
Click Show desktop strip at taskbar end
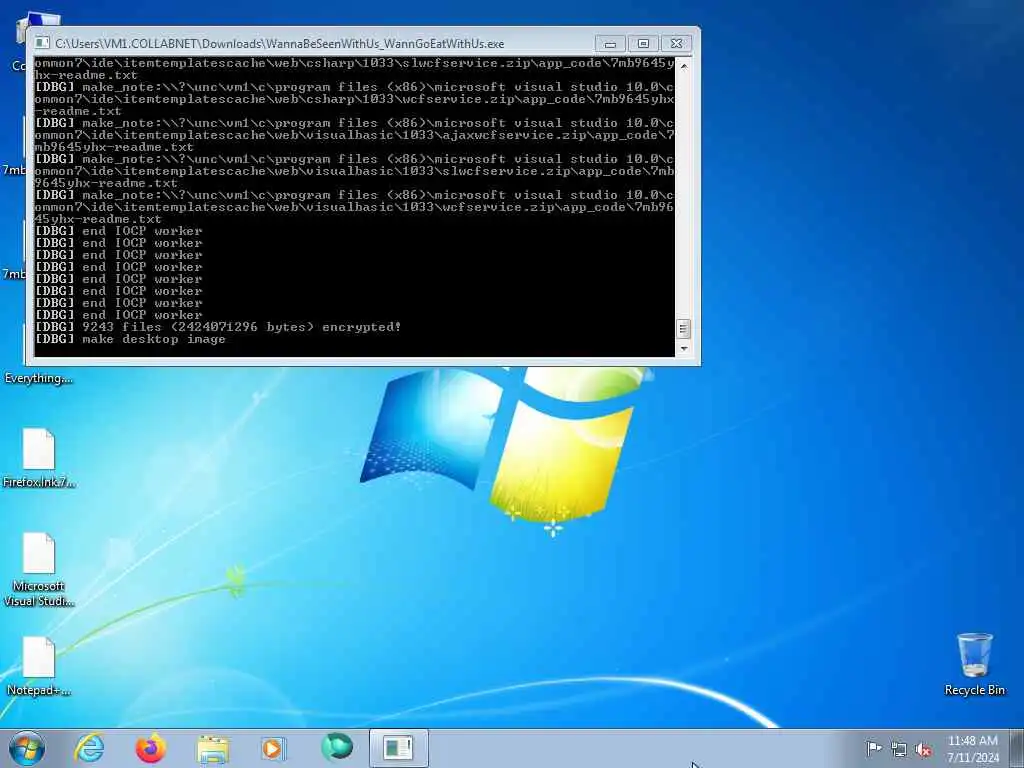click(1016, 748)
